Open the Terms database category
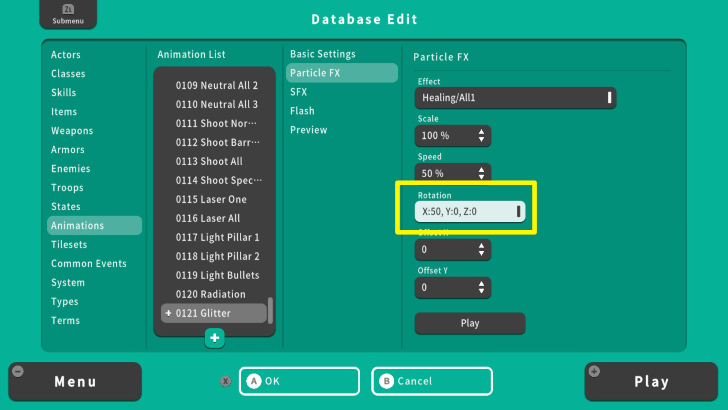The image size is (728, 410). (x=65, y=321)
